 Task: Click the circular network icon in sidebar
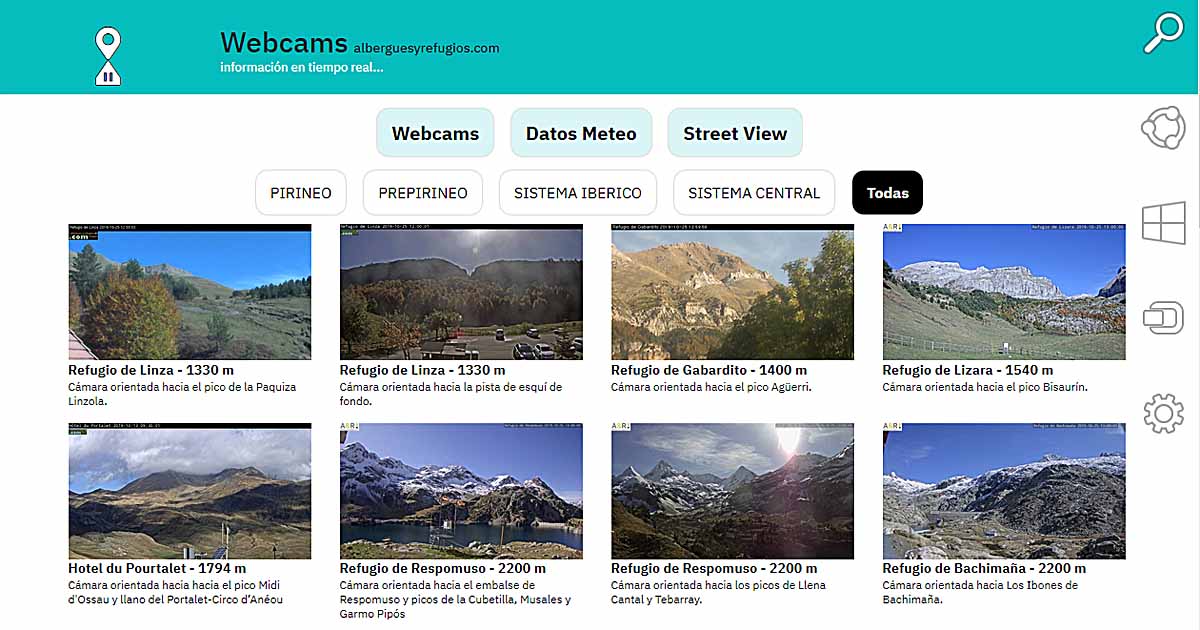[1163, 128]
